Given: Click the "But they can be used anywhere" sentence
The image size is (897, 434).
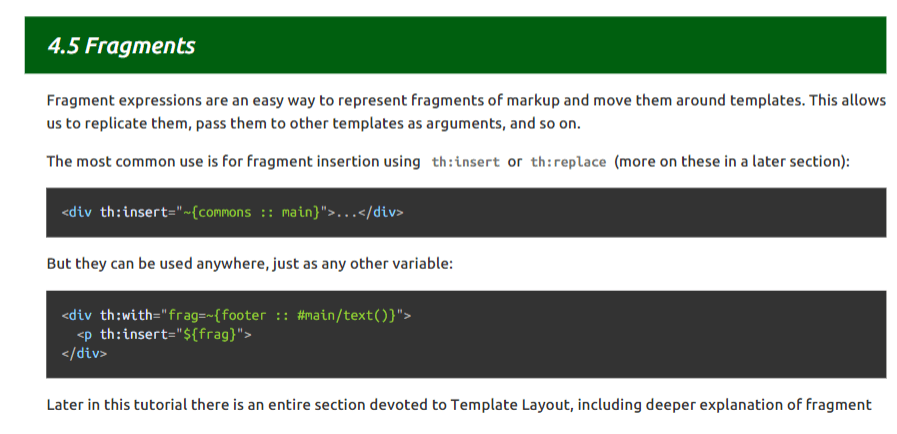Looking at the screenshot, I should point(160,264).
